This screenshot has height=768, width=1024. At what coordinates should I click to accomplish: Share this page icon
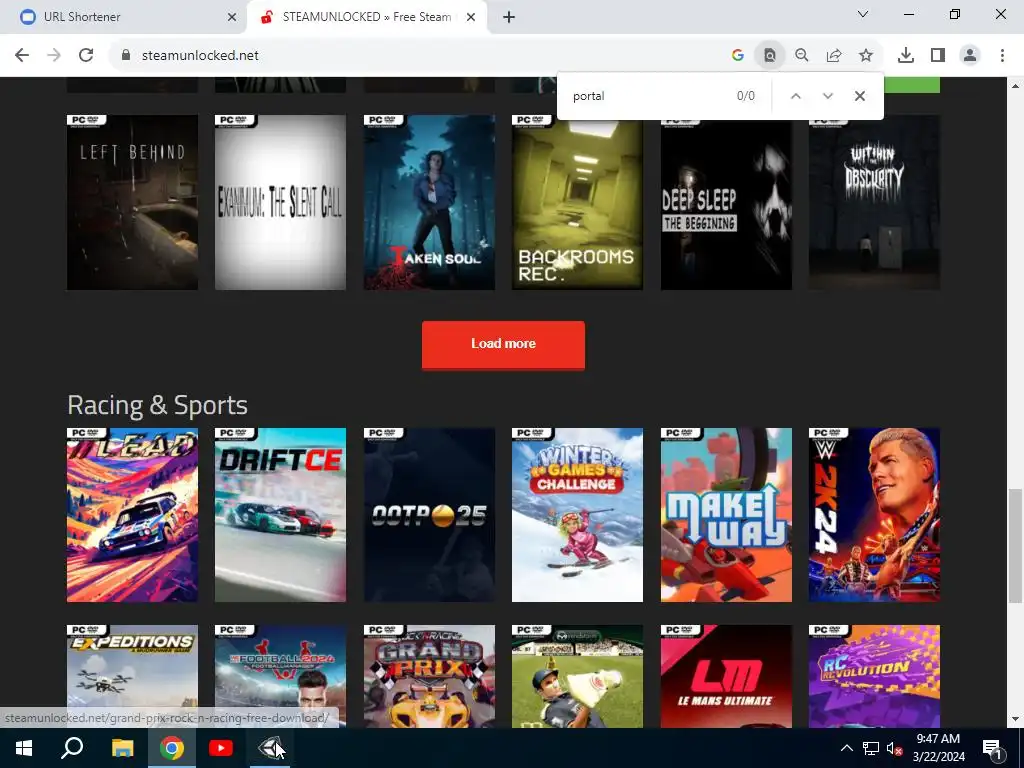pyautogui.click(x=834, y=56)
